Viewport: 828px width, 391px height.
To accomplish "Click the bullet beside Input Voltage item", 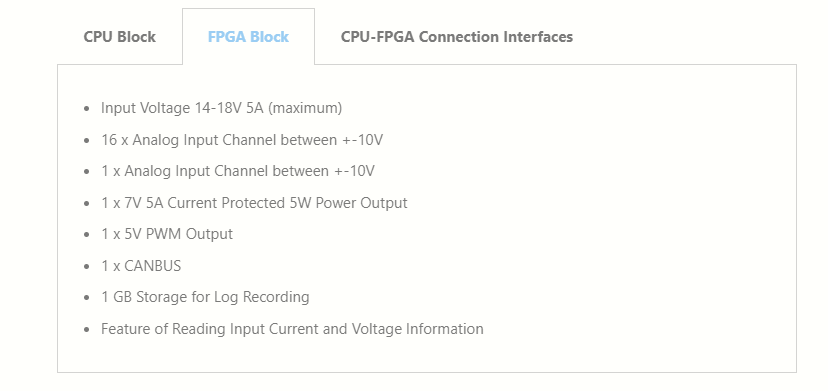I will [x=87, y=109].
